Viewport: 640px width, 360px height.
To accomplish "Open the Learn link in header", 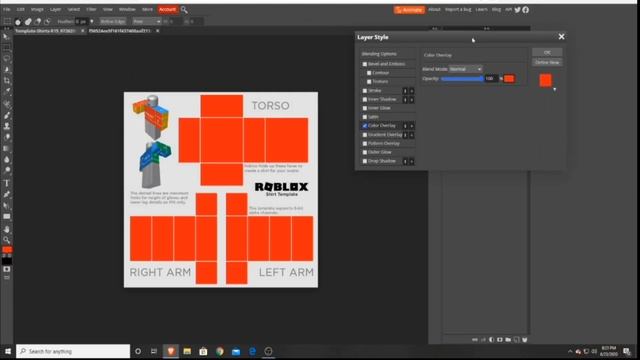I will coord(481,9).
